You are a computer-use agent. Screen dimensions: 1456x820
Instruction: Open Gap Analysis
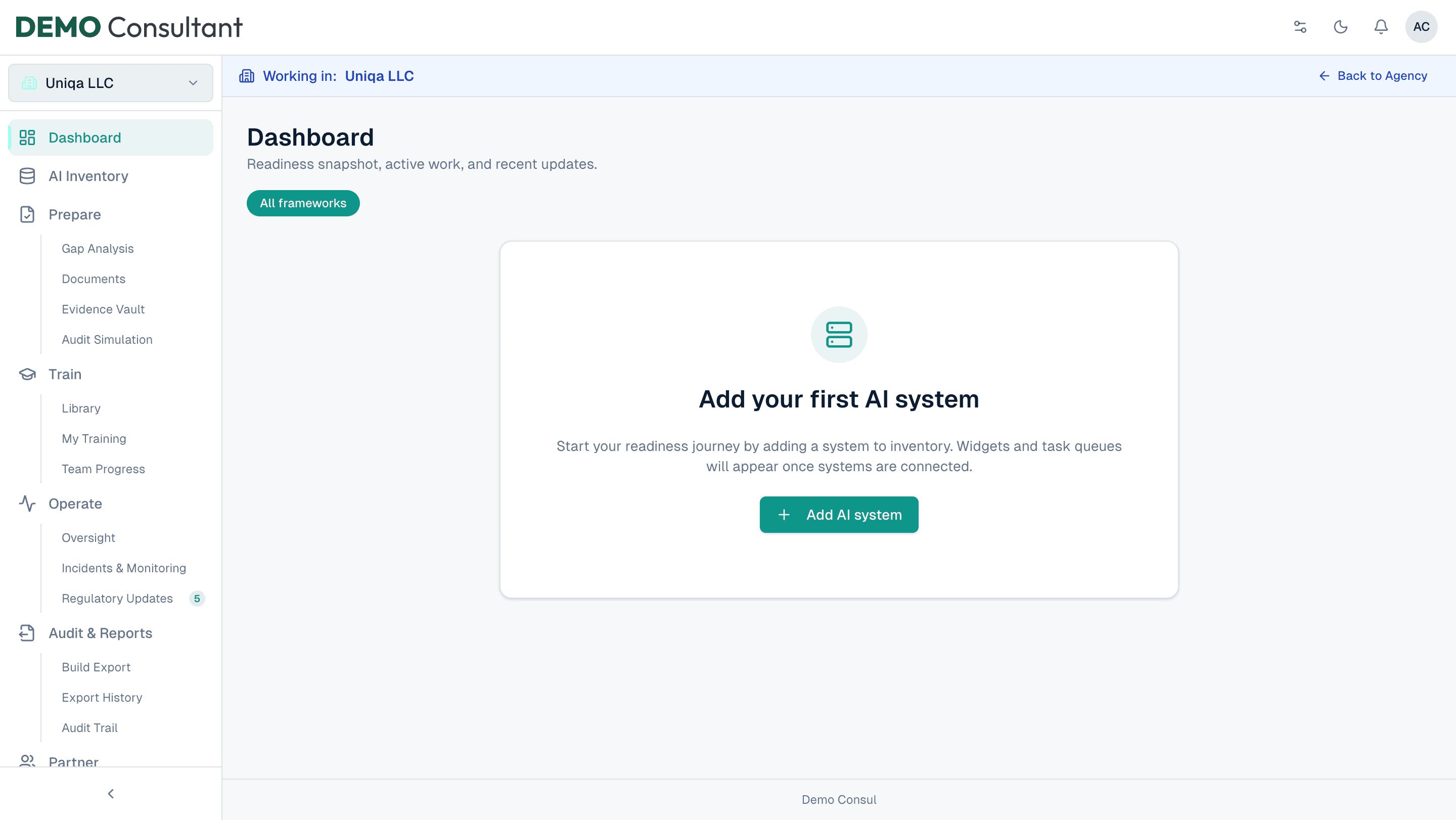98,249
